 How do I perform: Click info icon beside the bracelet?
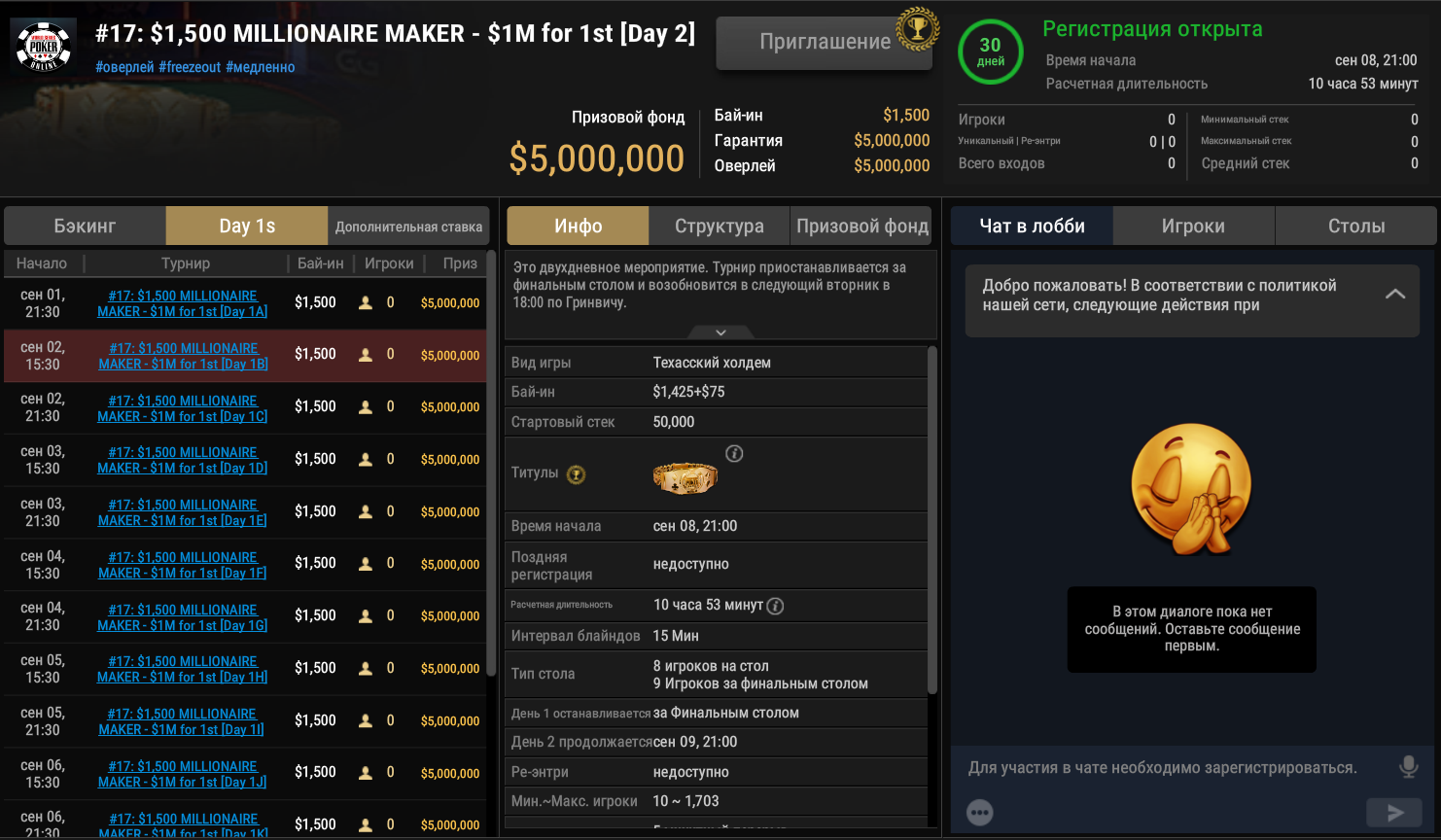pyautogui.click(x=734, y=453)
